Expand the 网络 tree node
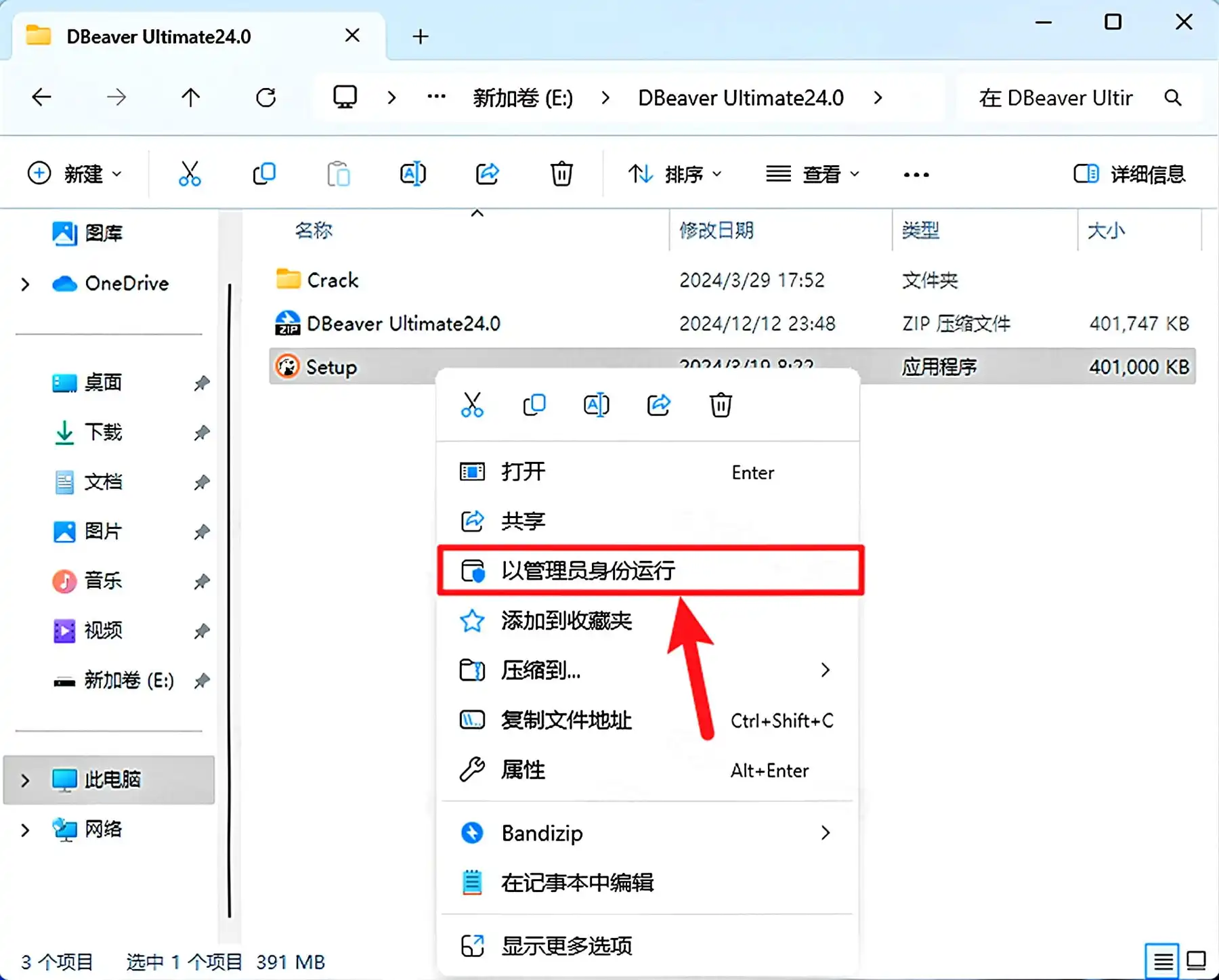 pos(25,830)
